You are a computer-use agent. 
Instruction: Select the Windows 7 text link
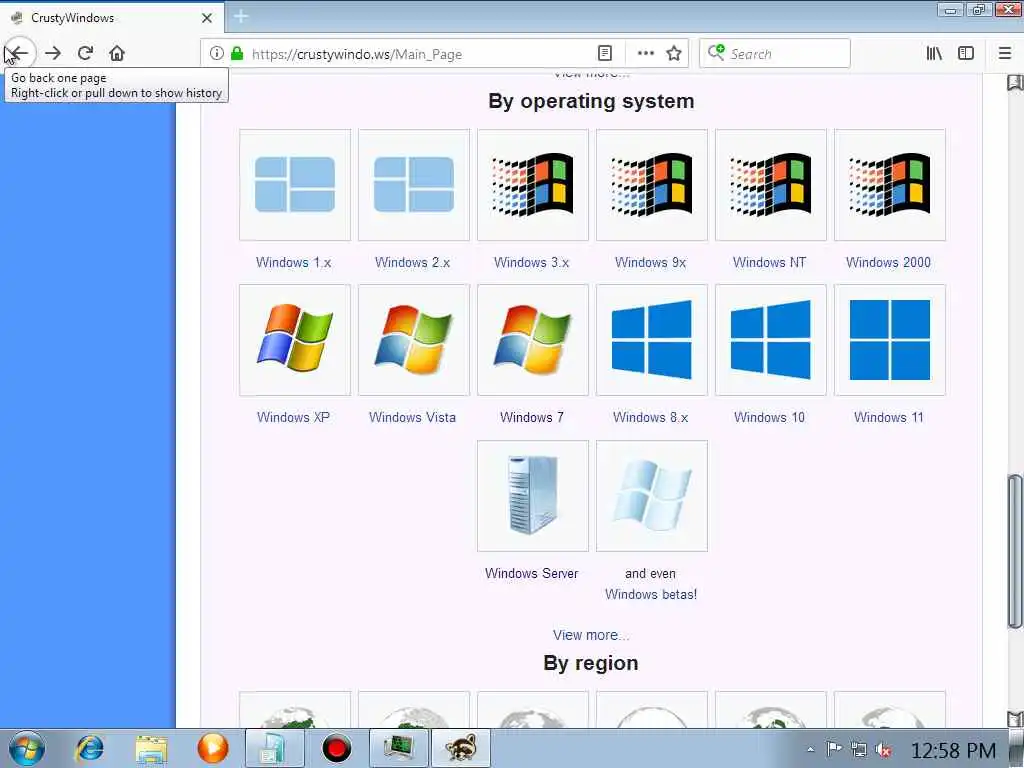pyautogui.click(x=532, y=417)
